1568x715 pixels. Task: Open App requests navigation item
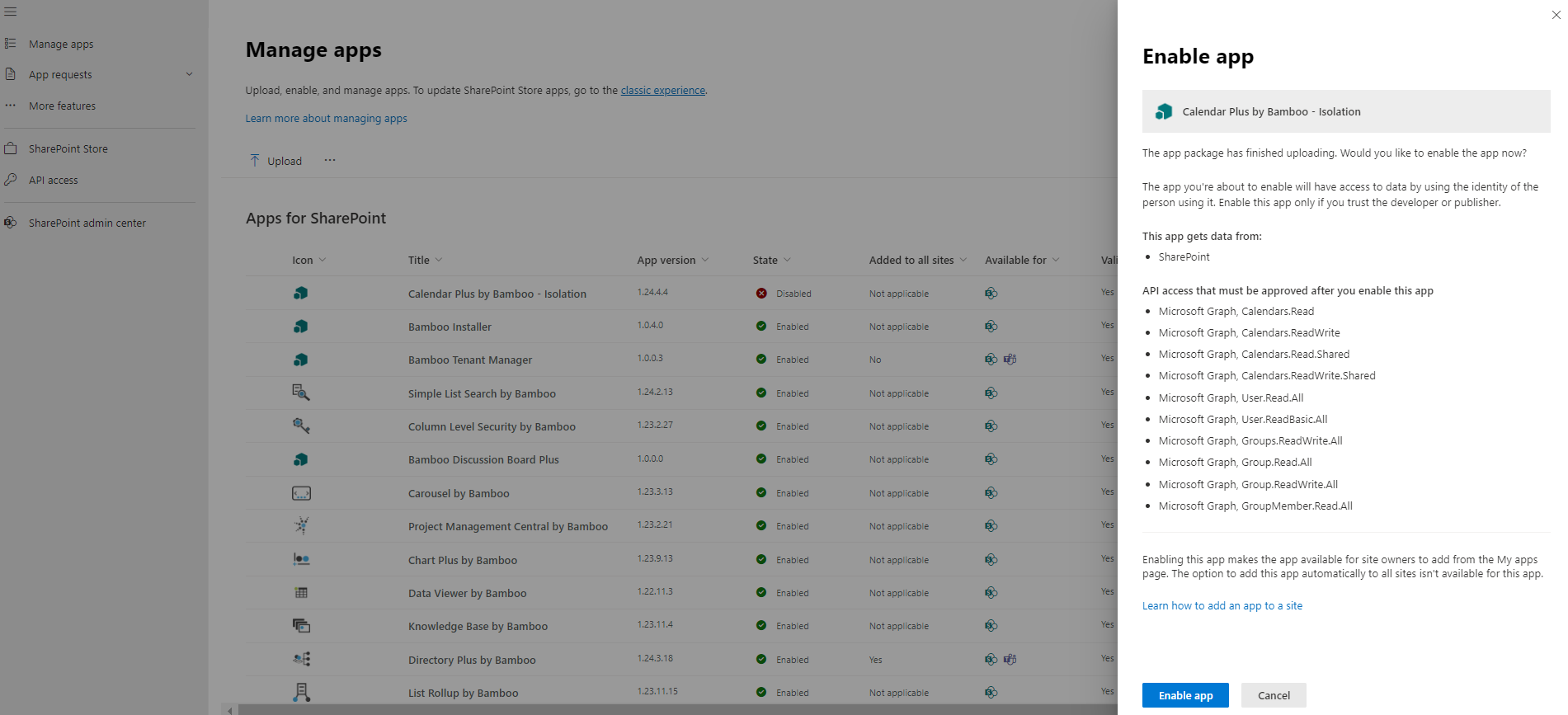pyautogui.click(x=60, y=74)
